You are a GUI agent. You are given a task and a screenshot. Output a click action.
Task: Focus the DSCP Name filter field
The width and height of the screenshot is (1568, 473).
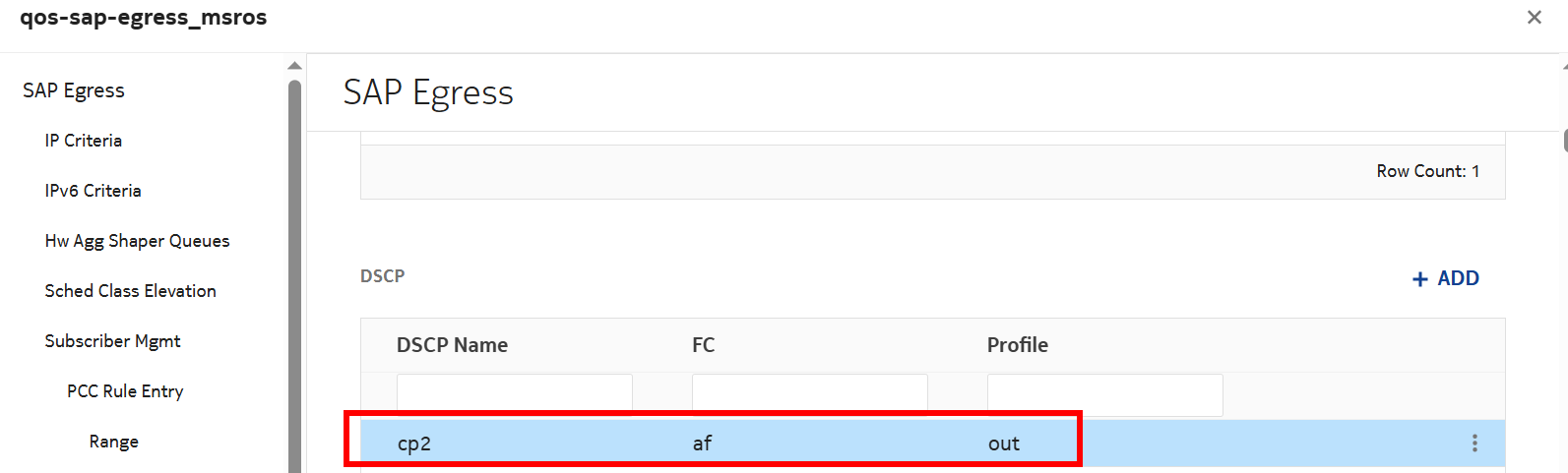tap(514, 394)
